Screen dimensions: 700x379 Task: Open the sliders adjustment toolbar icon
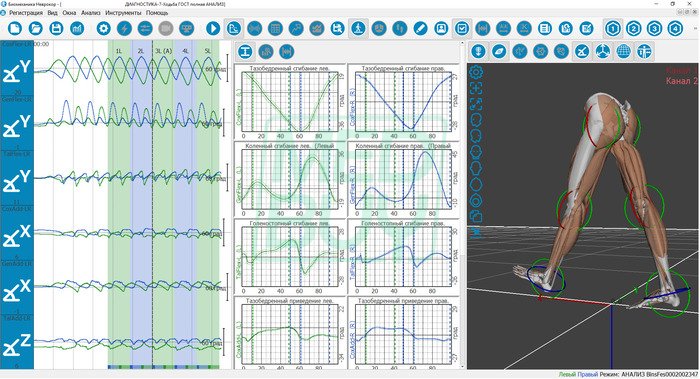pyautogui.click(x=145, y=29)
